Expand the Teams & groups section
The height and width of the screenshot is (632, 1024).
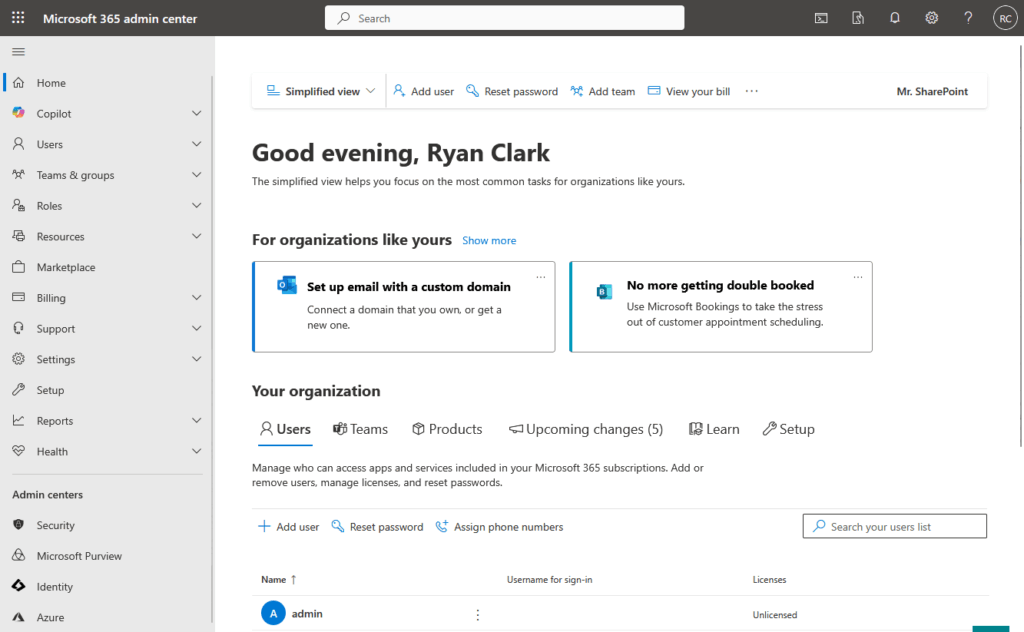197,174
